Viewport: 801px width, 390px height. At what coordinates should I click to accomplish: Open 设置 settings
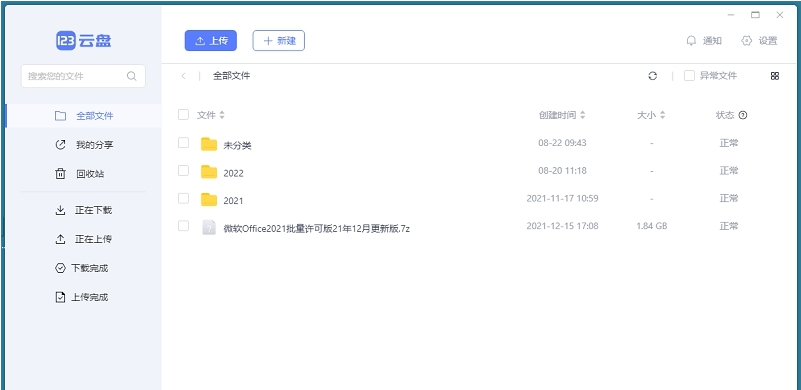pos(759,41)
